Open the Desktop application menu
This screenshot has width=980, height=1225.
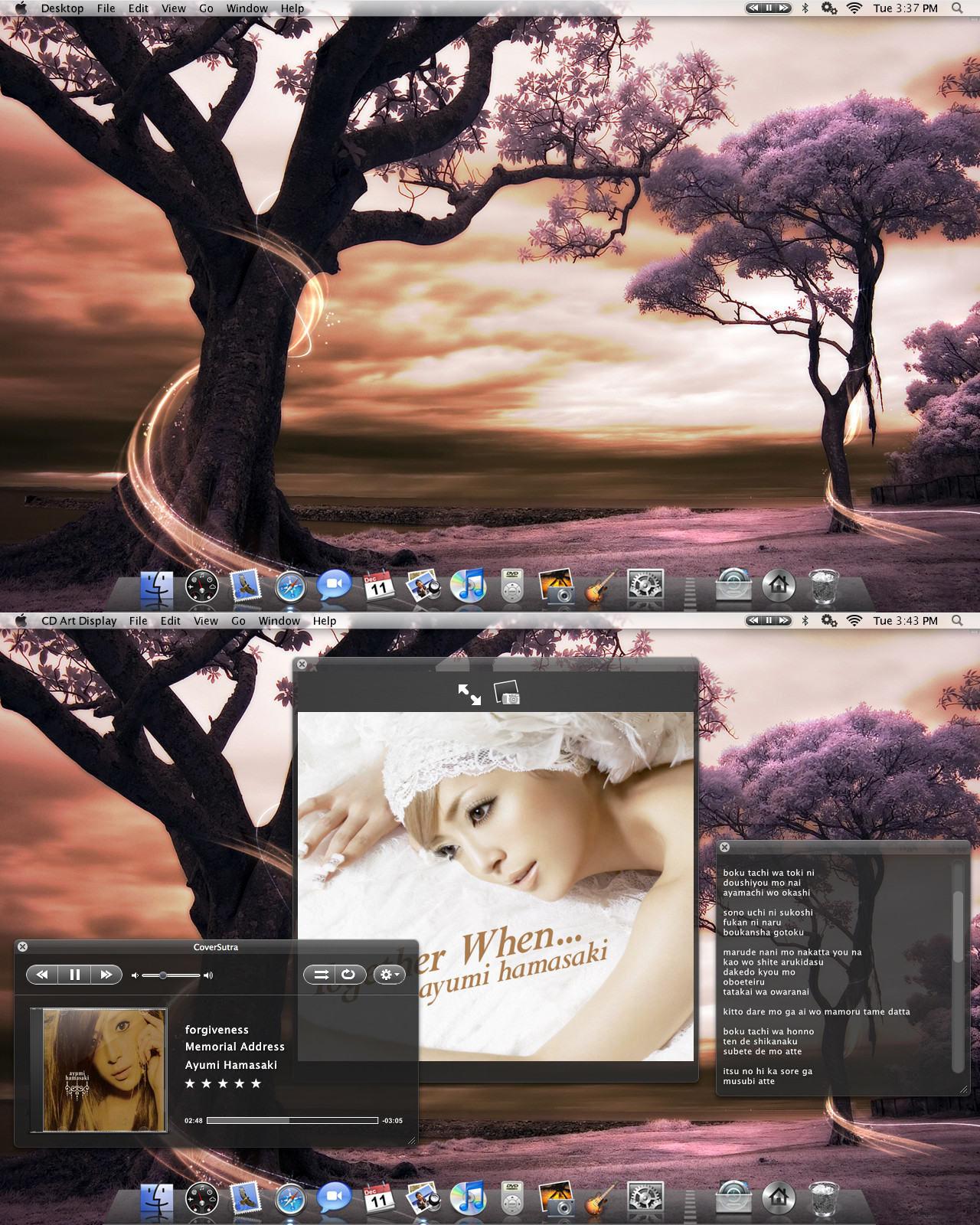click(62, 8)
